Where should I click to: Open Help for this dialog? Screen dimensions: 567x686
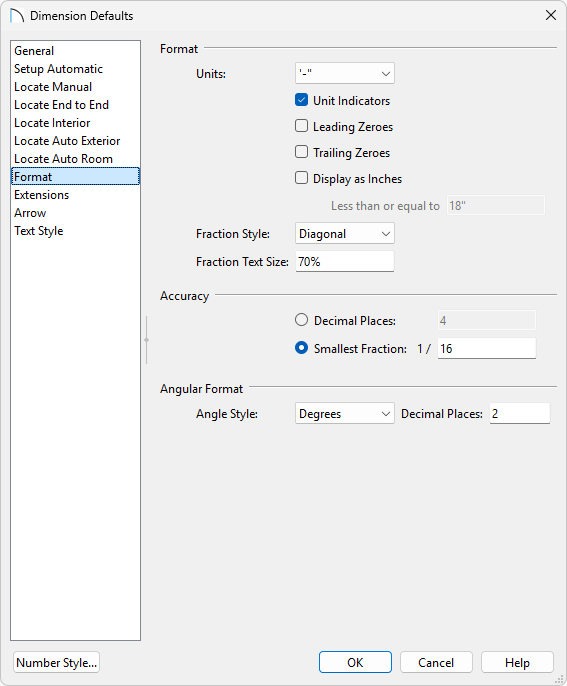pos(517,662)
